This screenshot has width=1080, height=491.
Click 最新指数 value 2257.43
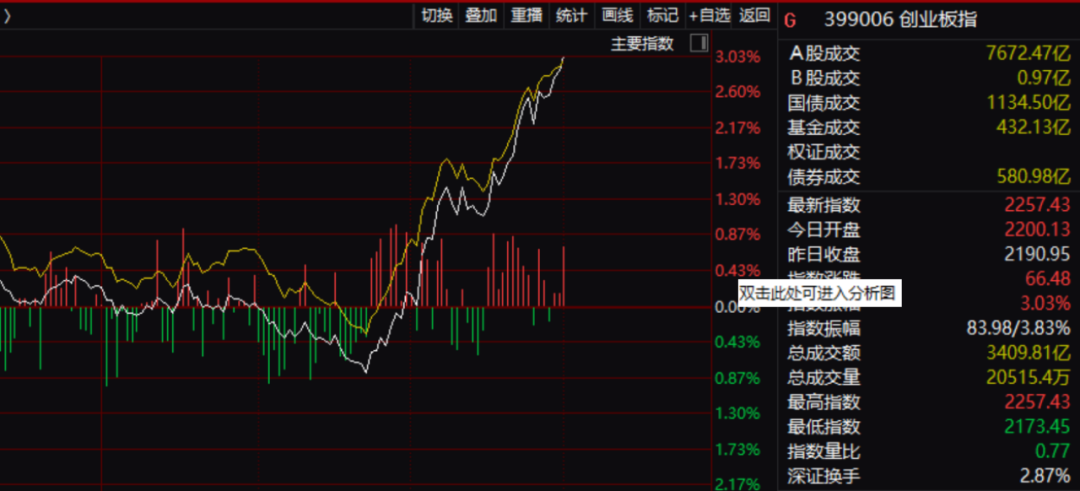point(1037,205)
